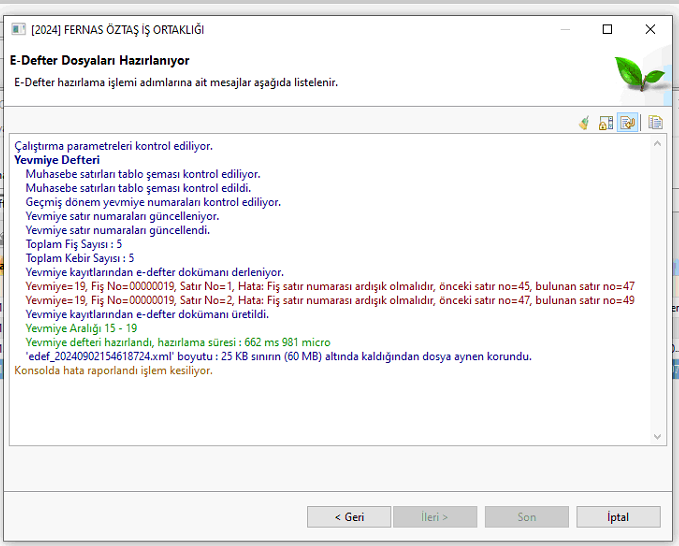The height and width of the screenshot is (546, 679).
Task: Maximize the E-Defter wizard window
Action: pos(607,29)
